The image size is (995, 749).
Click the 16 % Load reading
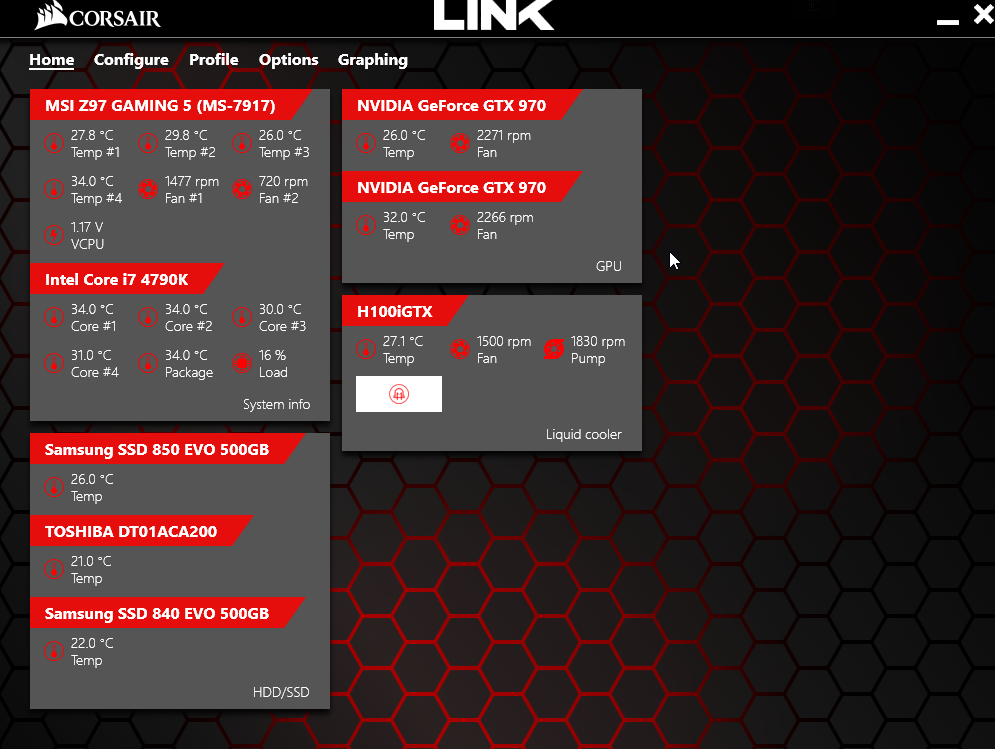pyautogui.click(x=273, y=364)
